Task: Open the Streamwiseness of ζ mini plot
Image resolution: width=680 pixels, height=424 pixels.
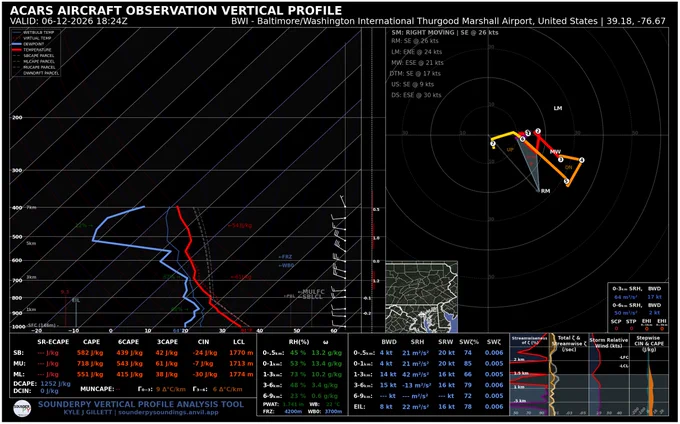Action: 529,375
